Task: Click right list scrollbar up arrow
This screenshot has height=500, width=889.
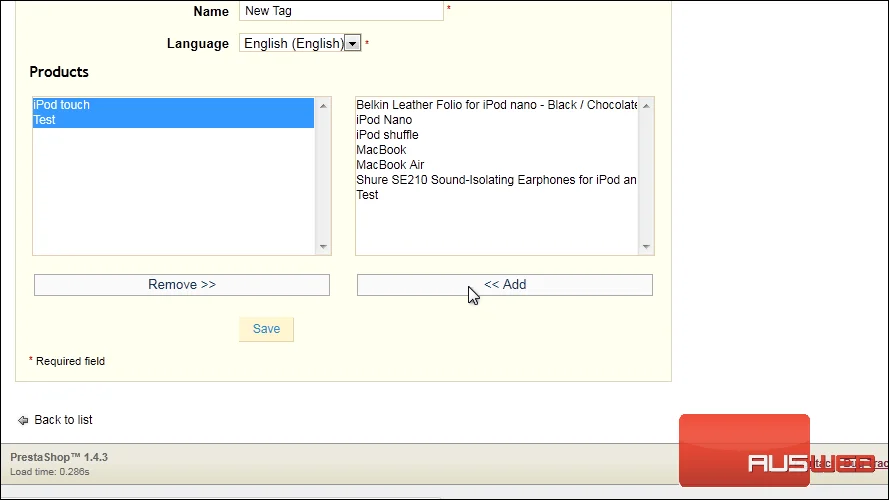Action: [646, 106]
